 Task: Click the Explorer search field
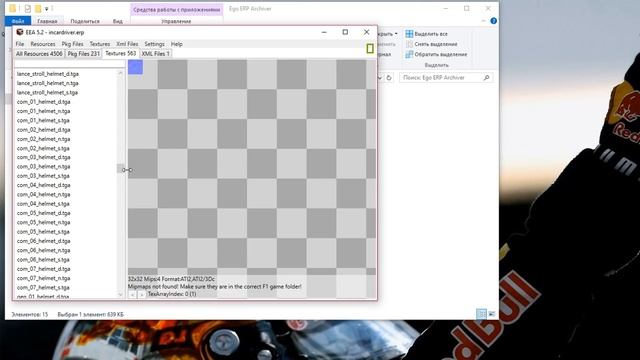[x=446, y=78]
